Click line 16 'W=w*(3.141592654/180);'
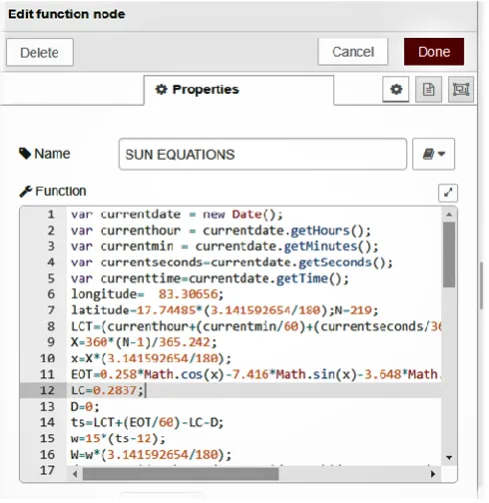Screen dimensions: 489x503 (151, 455)
